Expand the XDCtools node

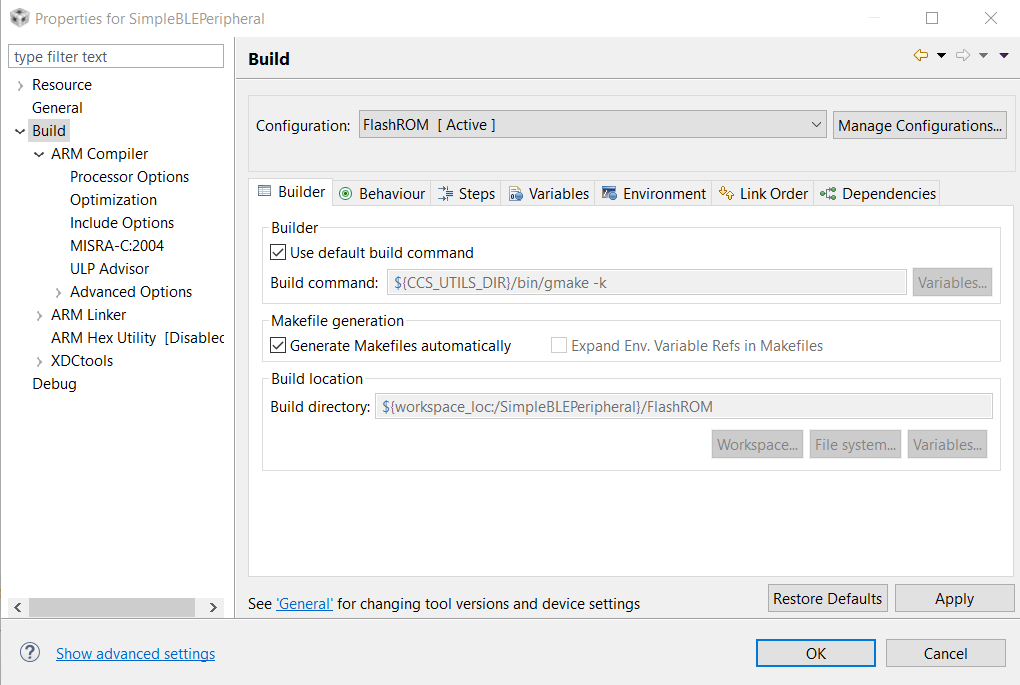coord(39,361)
